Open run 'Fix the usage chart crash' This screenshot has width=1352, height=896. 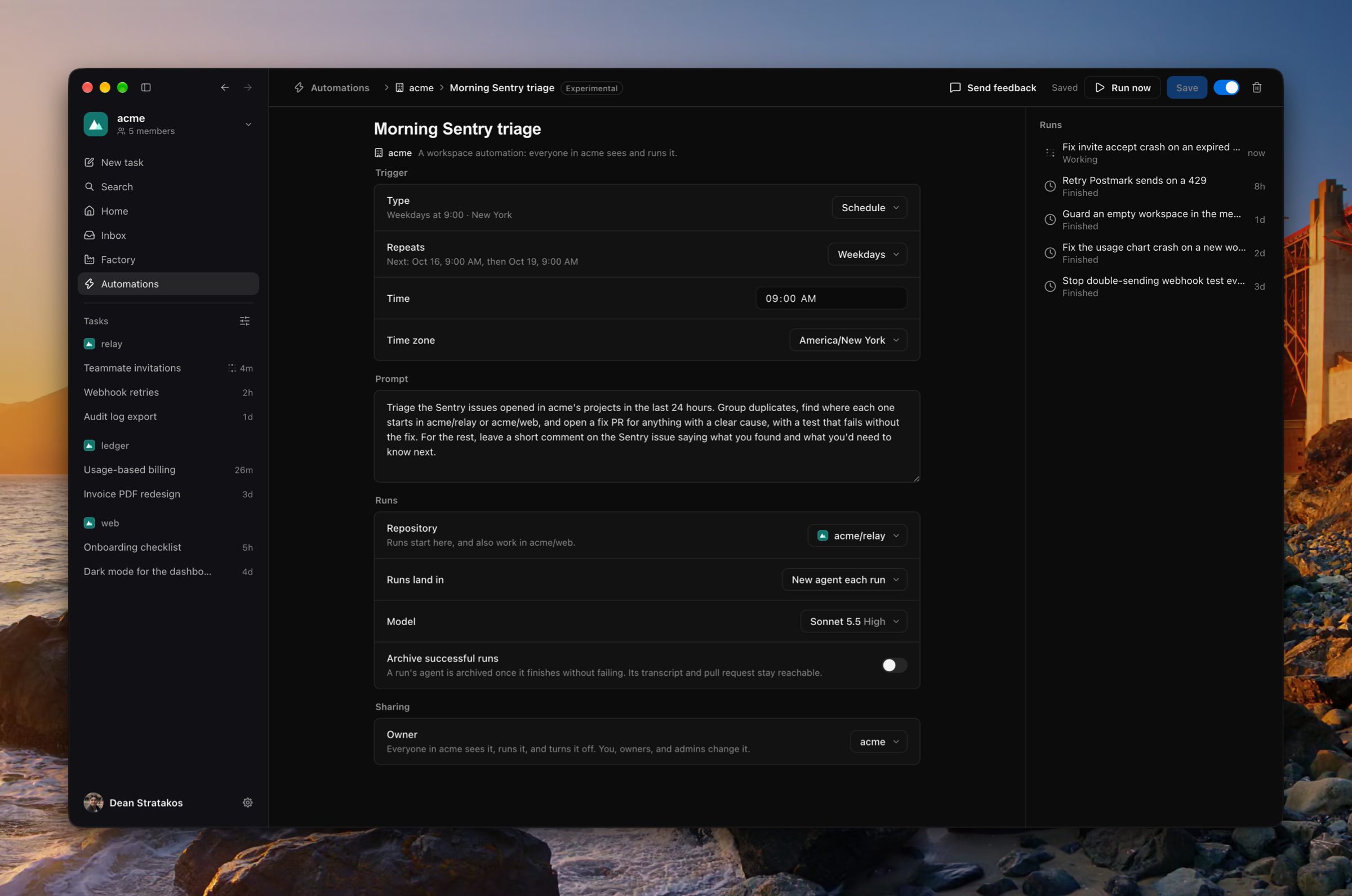(x=1154, y=253)
